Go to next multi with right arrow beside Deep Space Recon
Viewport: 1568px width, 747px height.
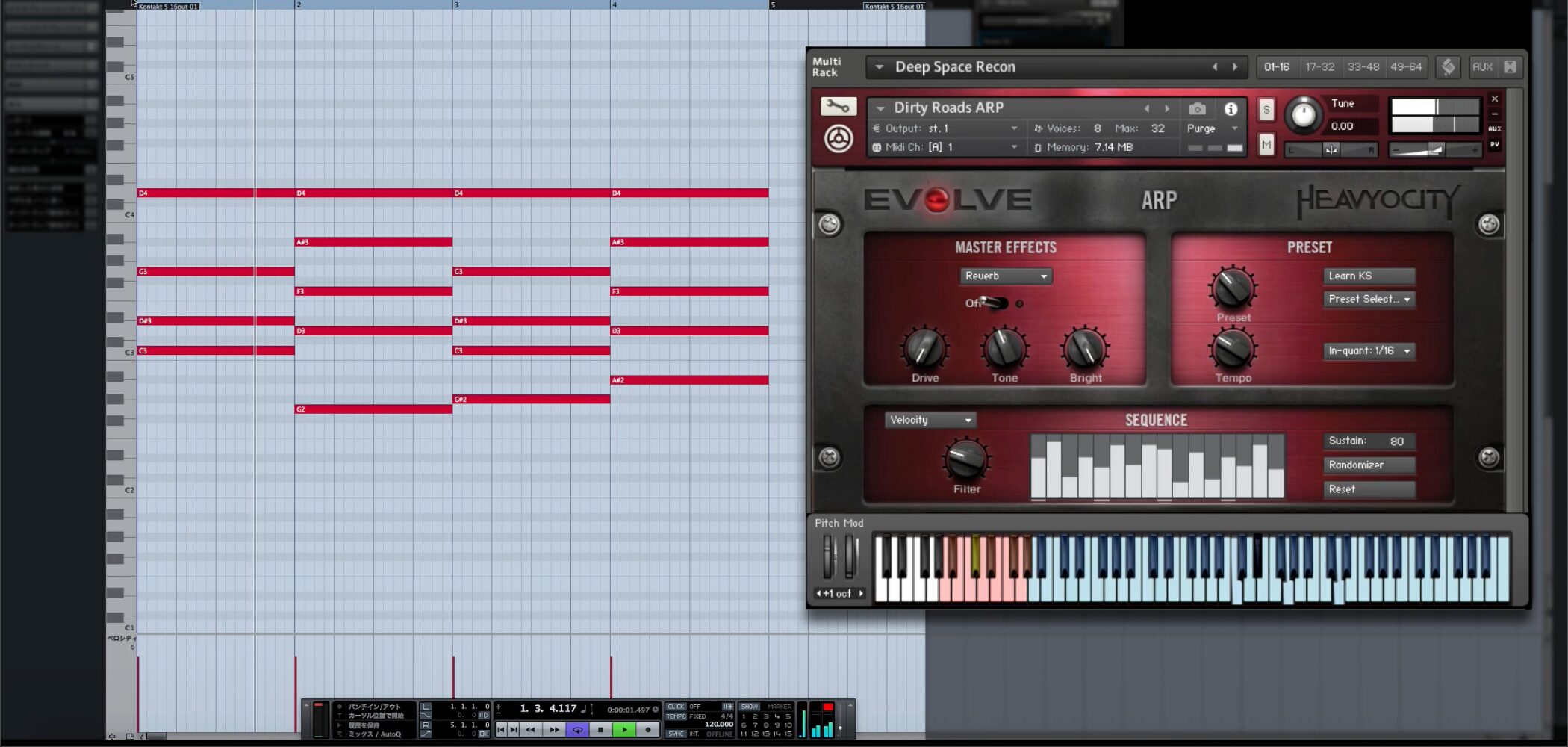point(1235,67)
